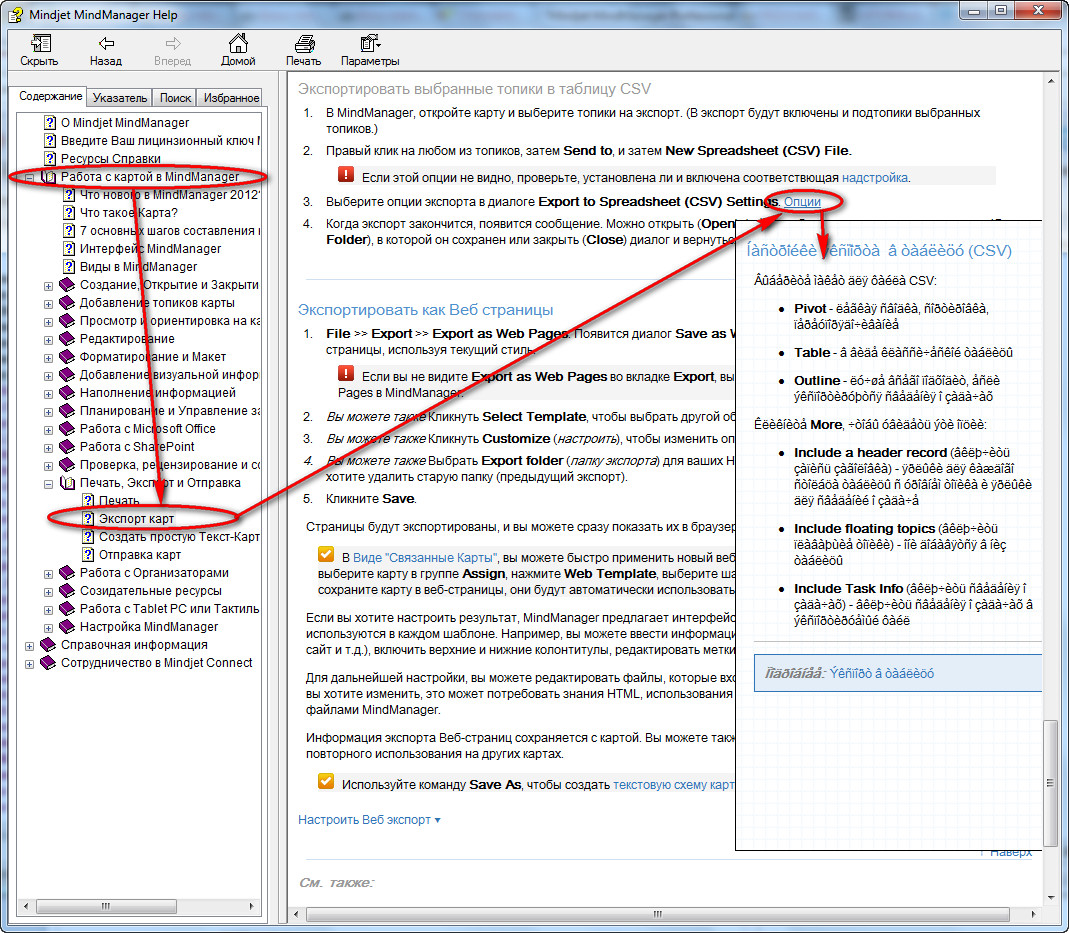Switch to the Содержание tab
The width and height of the screenshot is (1069, 933).
point(50,97)
